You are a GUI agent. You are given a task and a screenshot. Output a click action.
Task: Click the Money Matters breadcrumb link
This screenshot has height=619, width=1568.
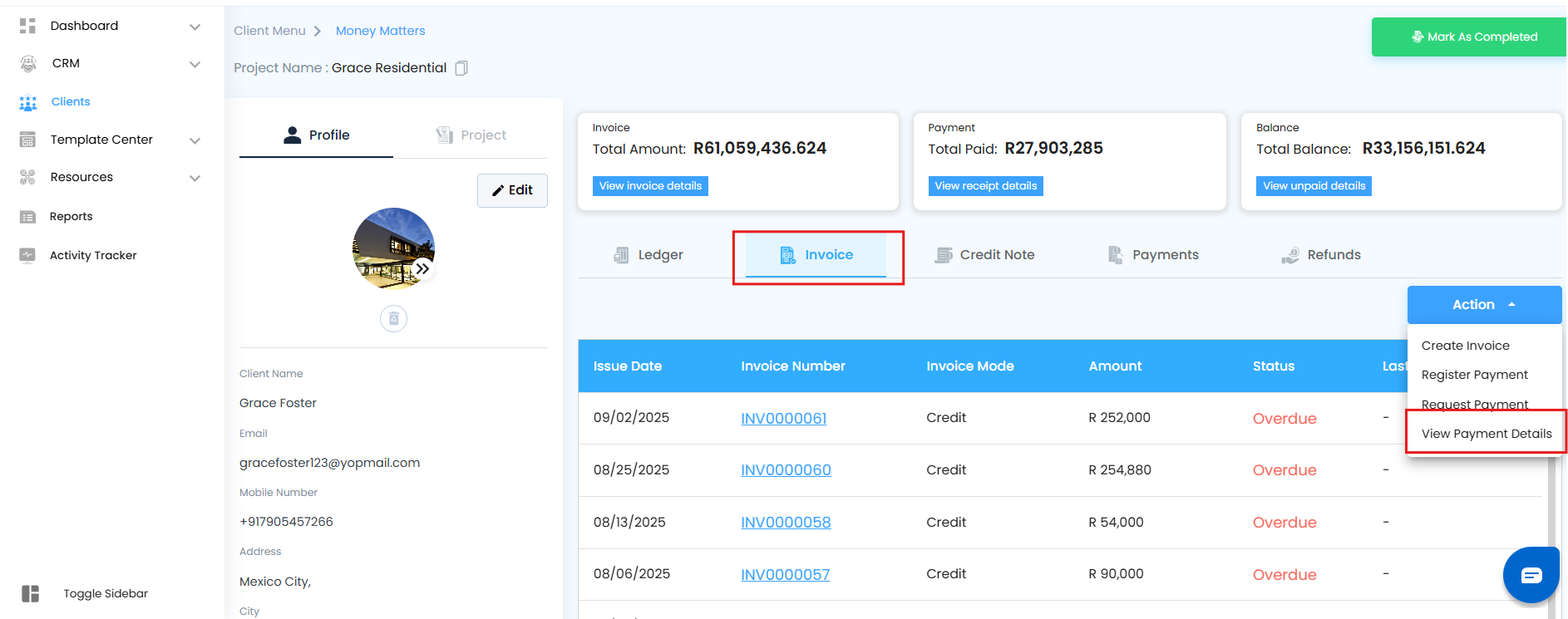point(380,31)
